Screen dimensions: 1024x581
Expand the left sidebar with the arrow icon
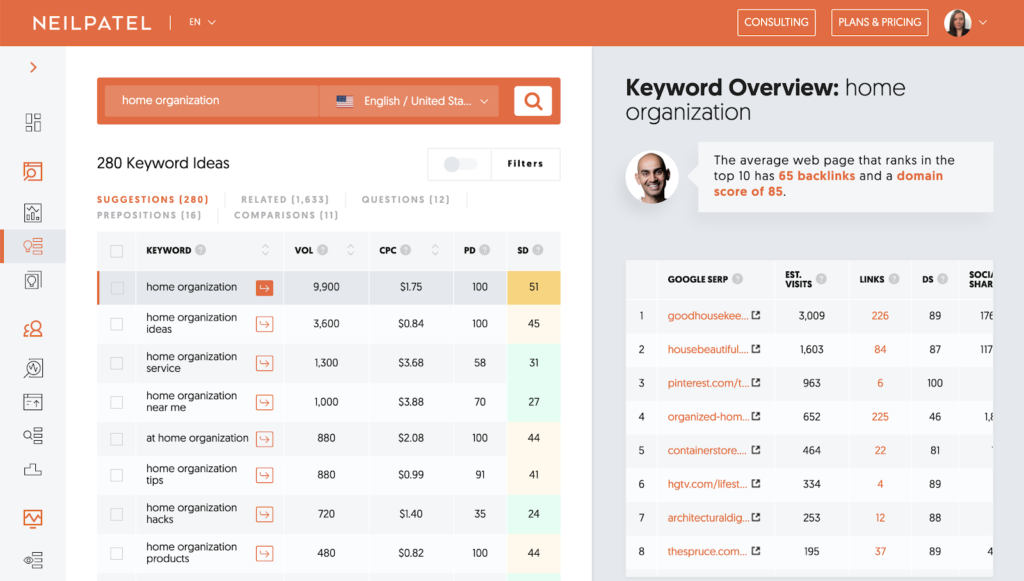(33, 67)
